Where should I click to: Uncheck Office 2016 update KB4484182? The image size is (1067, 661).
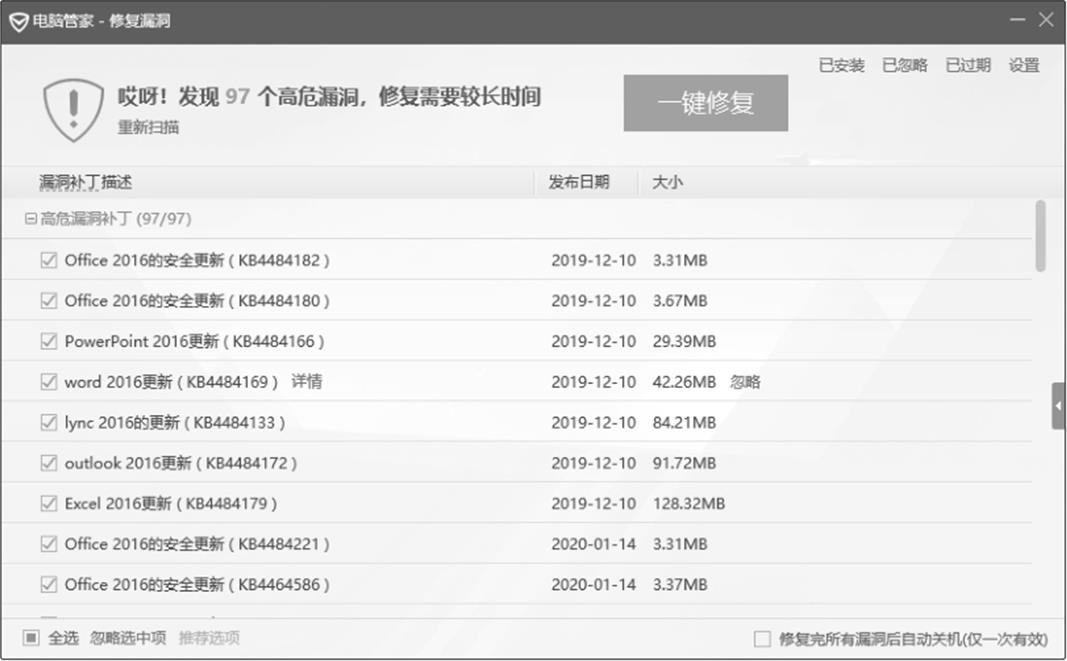point(48,260)
